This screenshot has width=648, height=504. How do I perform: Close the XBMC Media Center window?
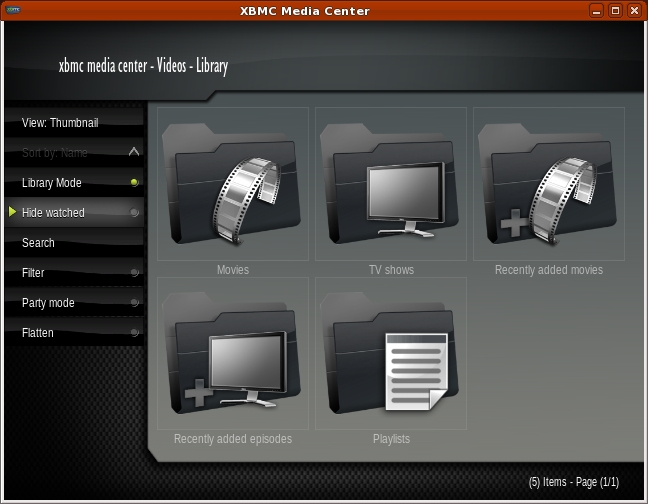click(x=634, y=11)
